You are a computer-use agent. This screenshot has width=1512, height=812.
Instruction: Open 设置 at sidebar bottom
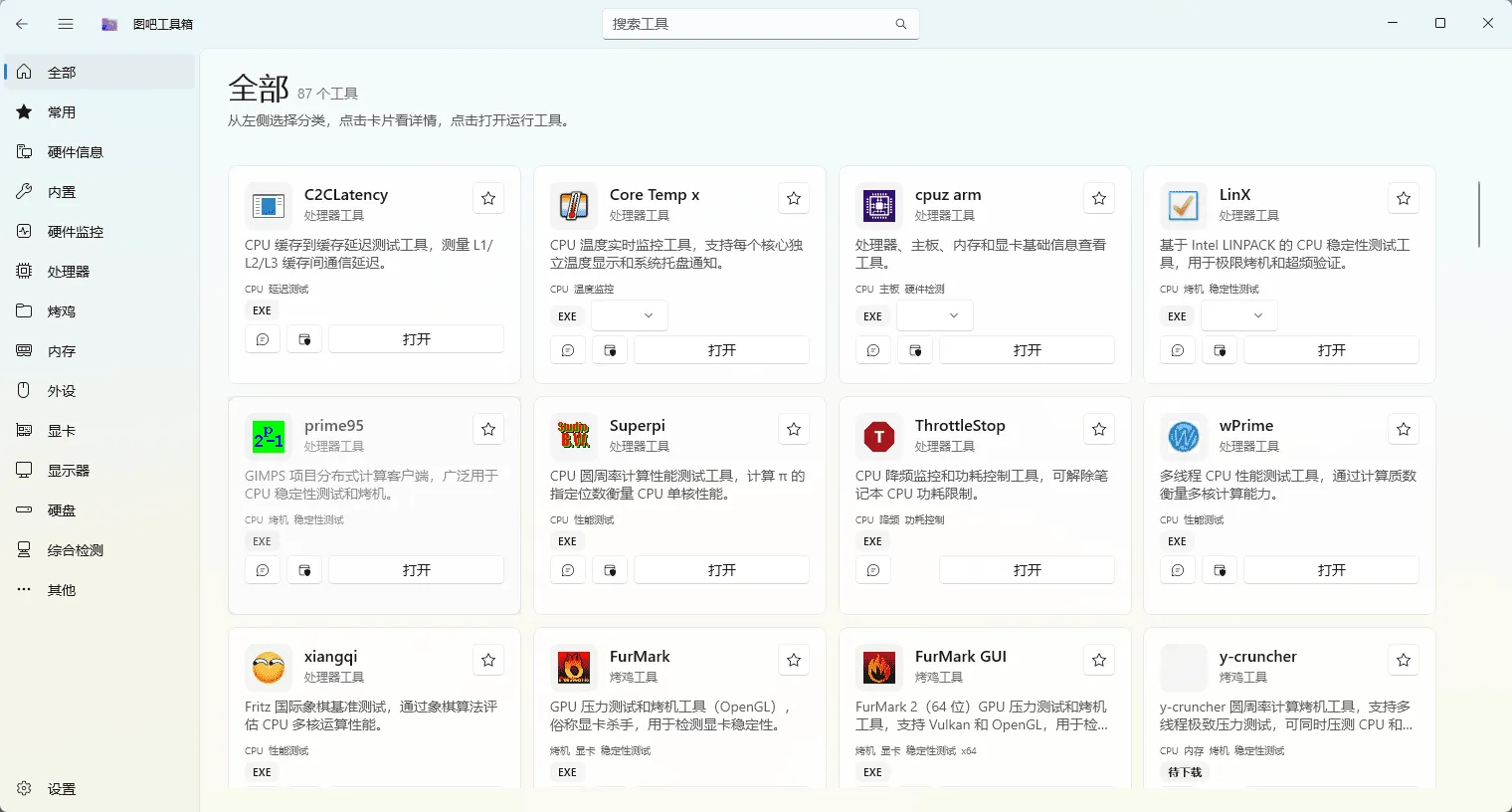coord(99,788)
